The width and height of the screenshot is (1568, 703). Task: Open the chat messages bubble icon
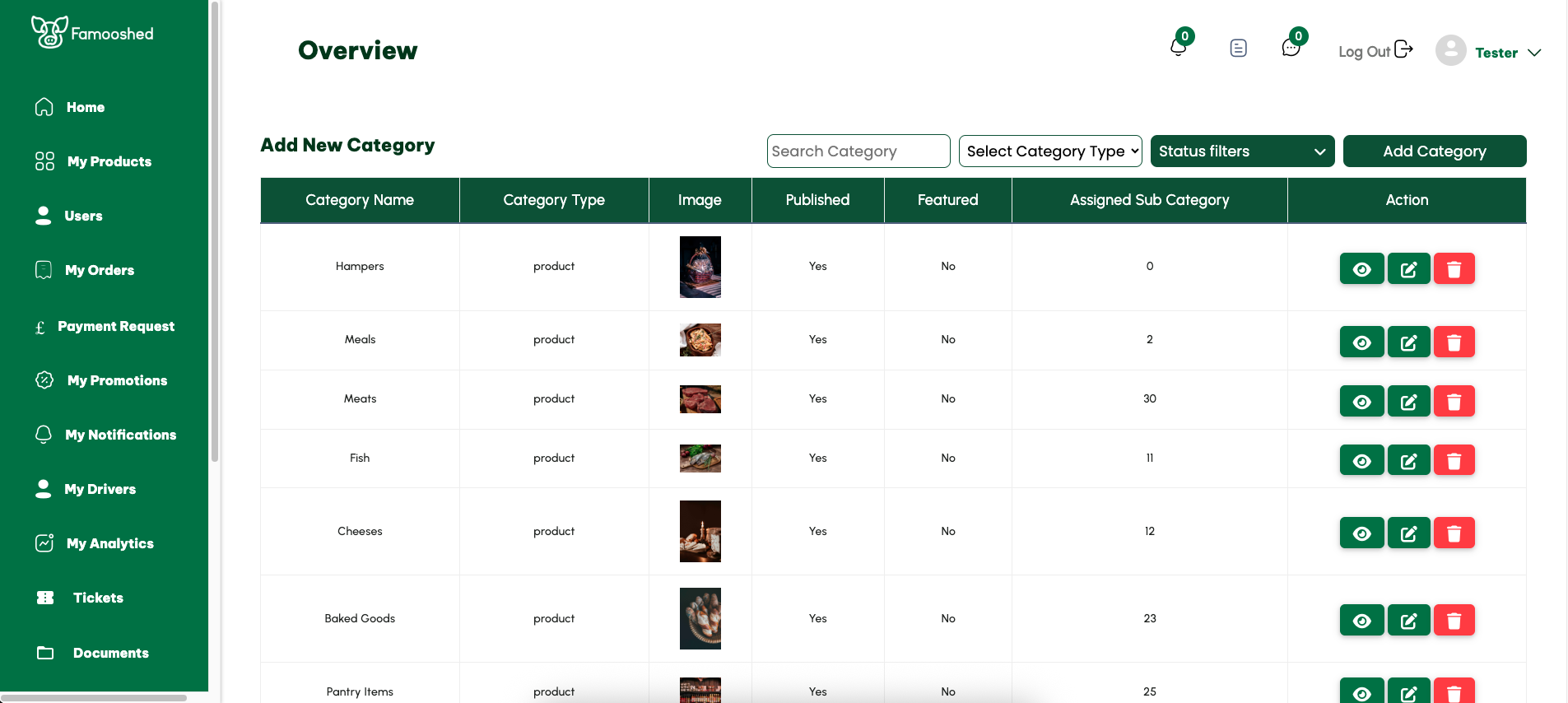[x=1291, y=48]
